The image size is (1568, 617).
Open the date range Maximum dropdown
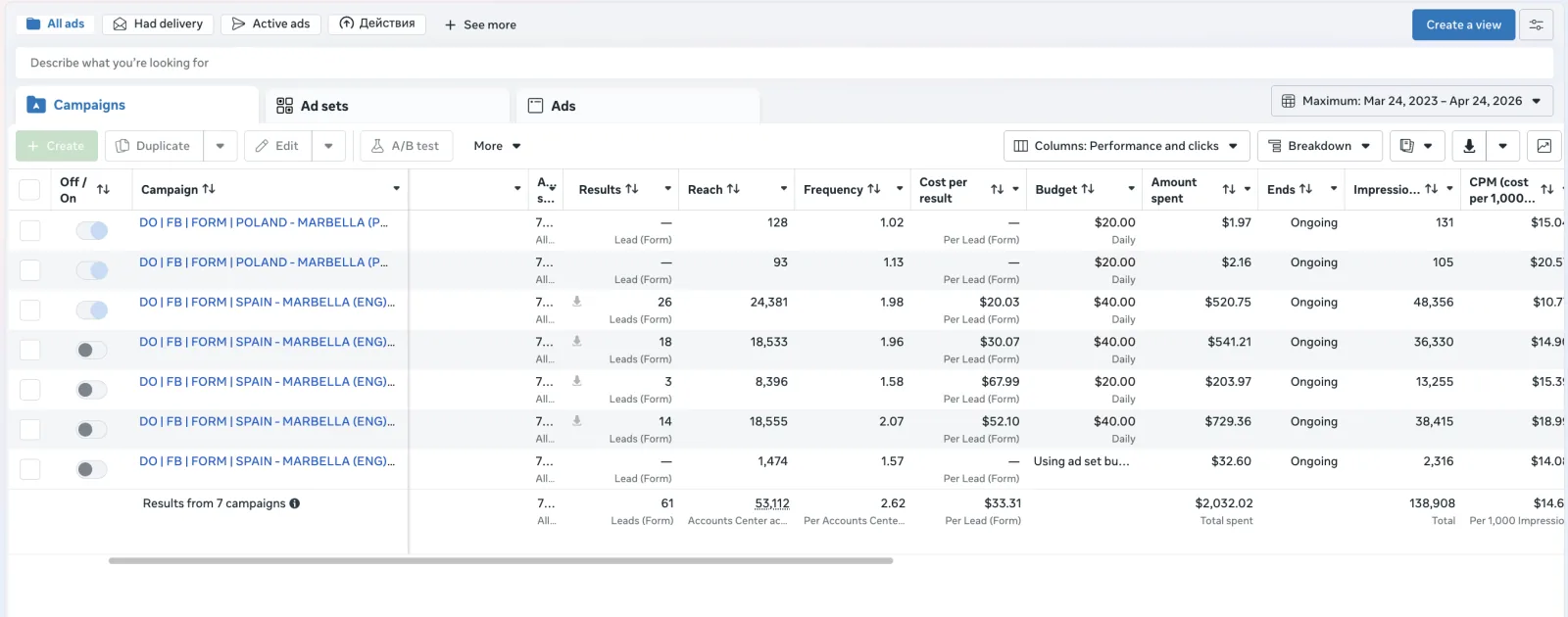click(1411, 101)
